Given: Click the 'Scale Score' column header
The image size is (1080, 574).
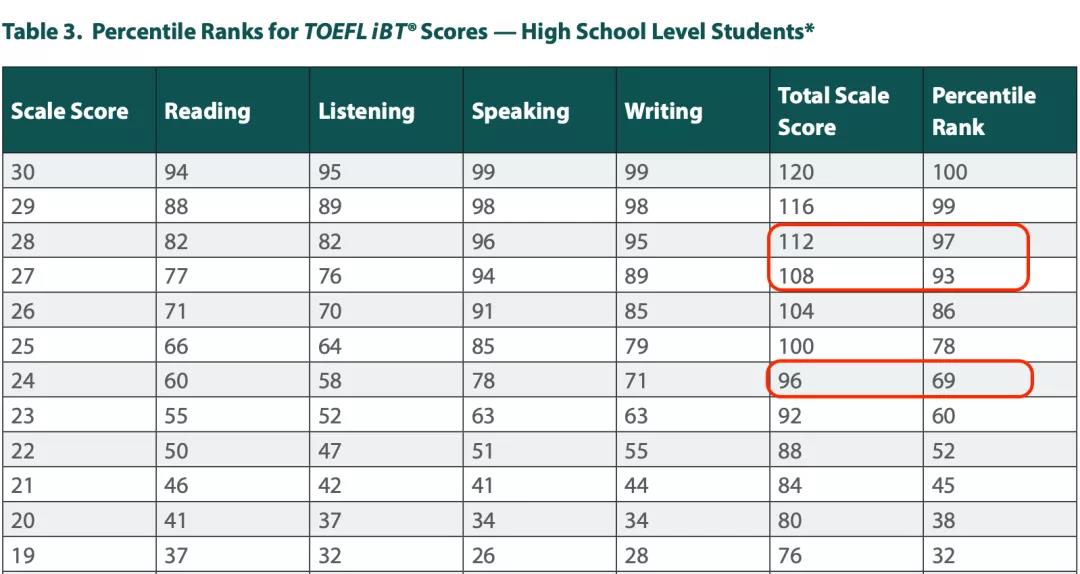Looking at the screenshot, I should coord(69,111).
